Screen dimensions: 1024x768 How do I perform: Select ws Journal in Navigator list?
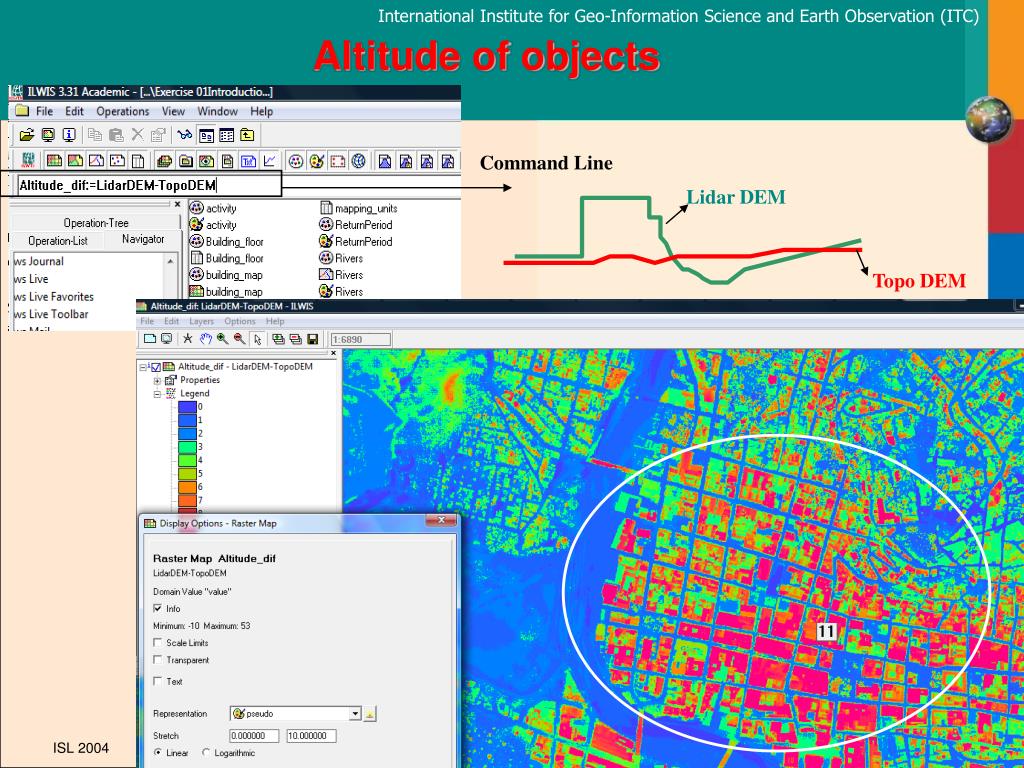39,261
